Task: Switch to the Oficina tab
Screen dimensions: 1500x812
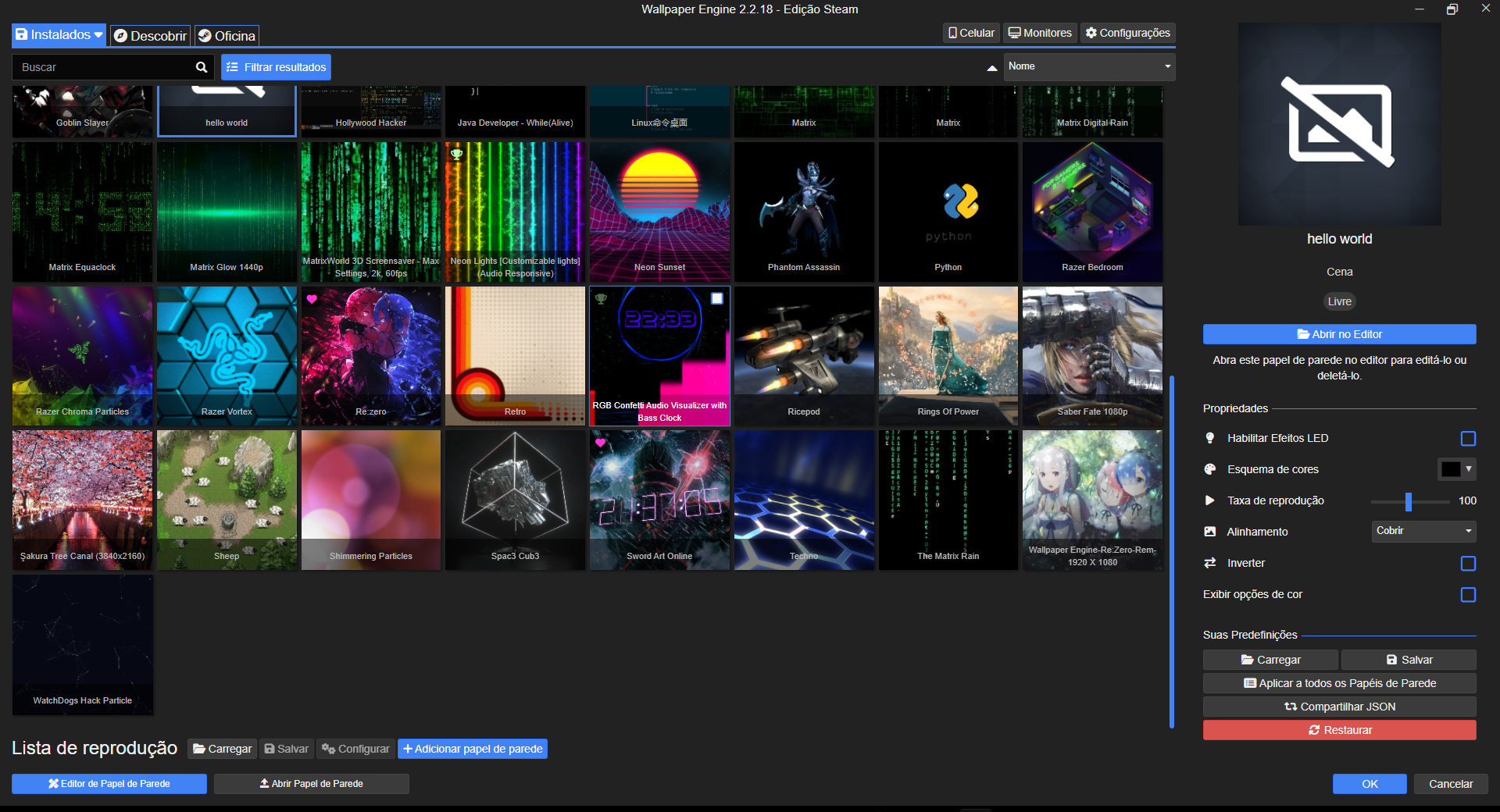Action: tap(227, 36)
